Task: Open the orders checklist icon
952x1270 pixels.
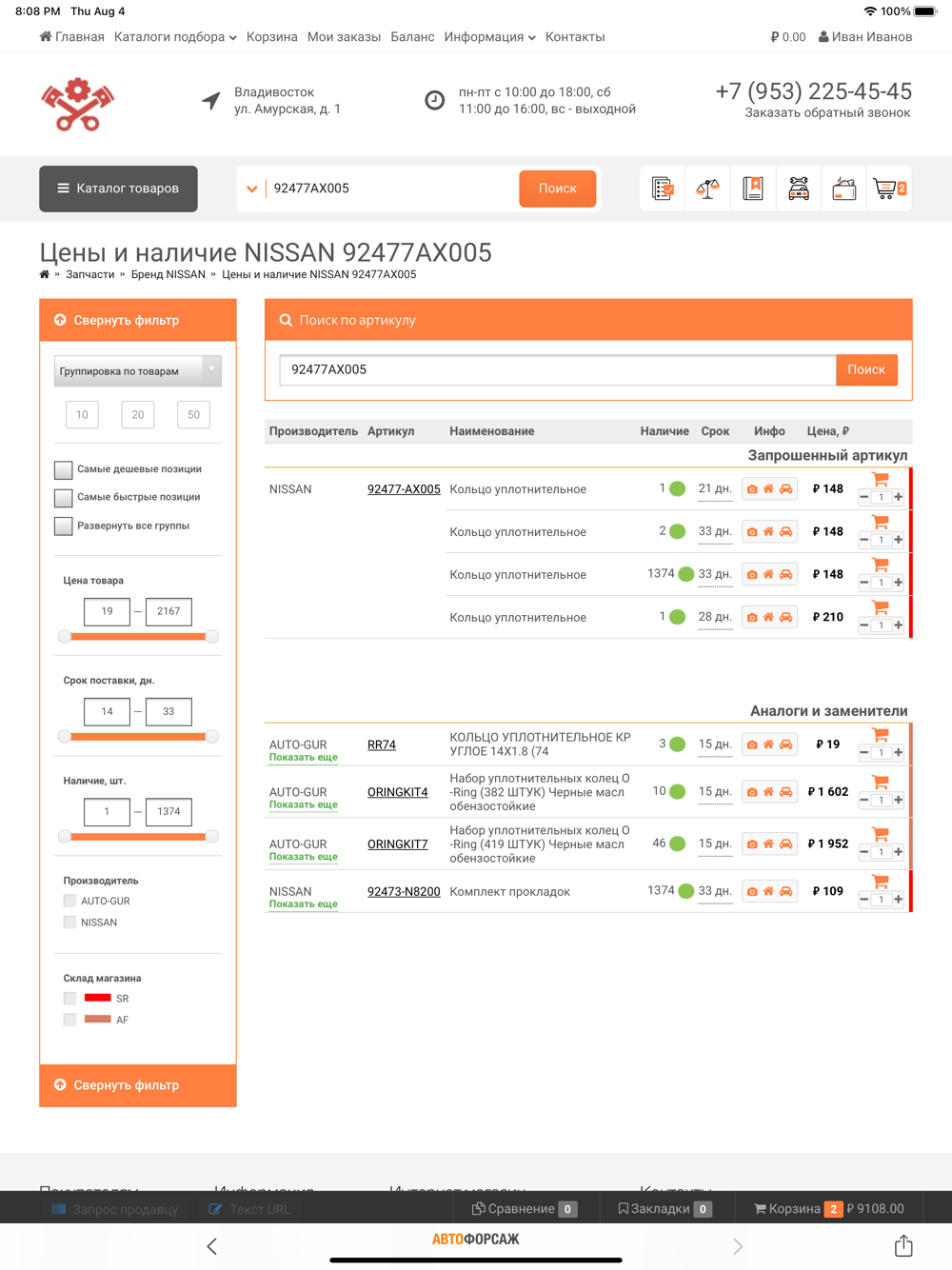Action: 663,189
